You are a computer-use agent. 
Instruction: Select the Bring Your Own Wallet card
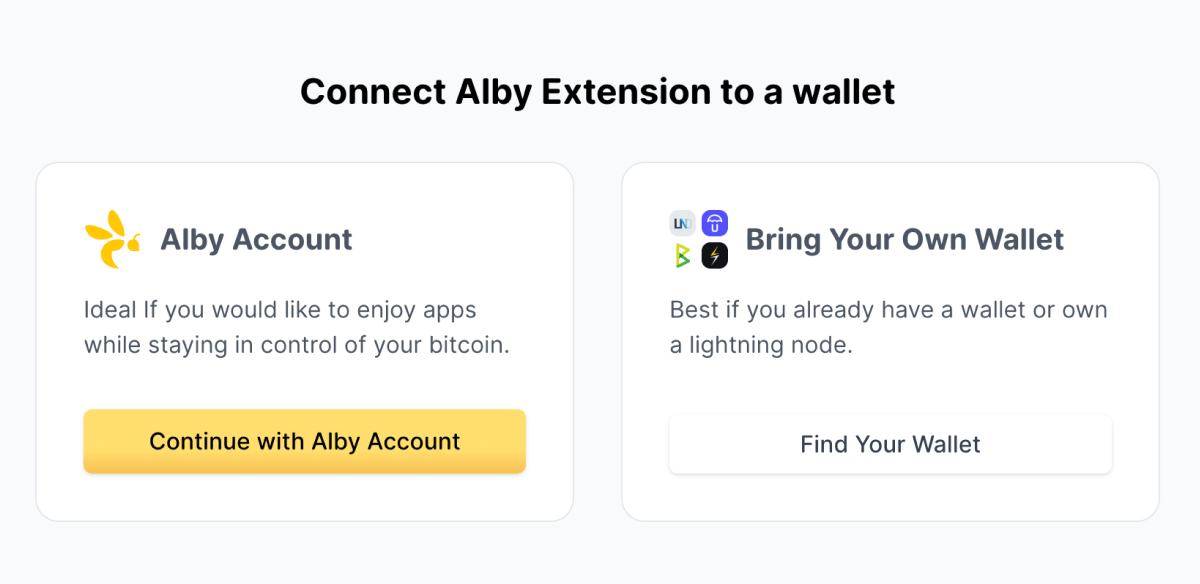pyautogui.click(x=890, y=340)
